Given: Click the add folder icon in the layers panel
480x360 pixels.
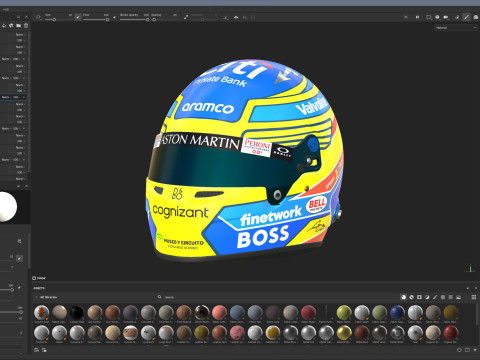Looking at the screenshot, I should click(x=18, y=26).
